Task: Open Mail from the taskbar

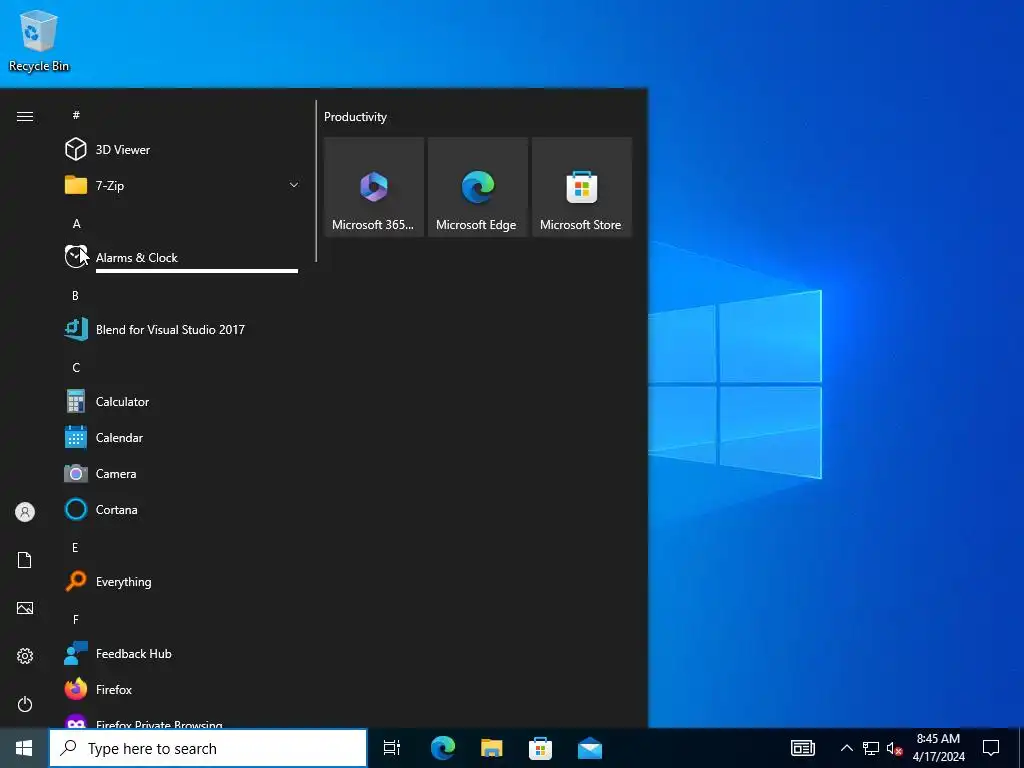Action: tap(590, 748)
